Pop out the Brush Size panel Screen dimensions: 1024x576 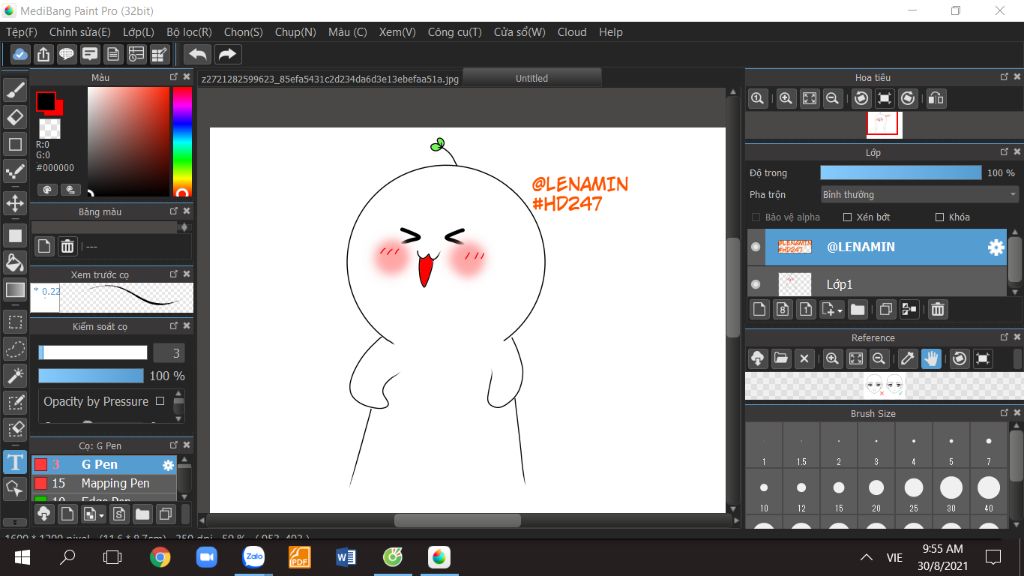point(1004,413)
